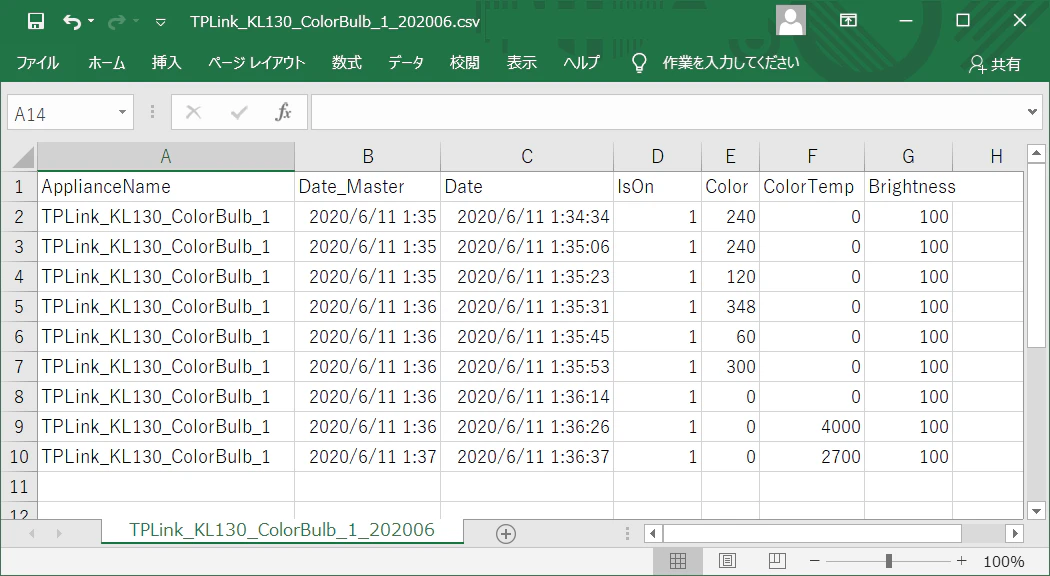Open the 表示 ribbon tab
This screenshot has width=1050, height=576.
(522, 63)
